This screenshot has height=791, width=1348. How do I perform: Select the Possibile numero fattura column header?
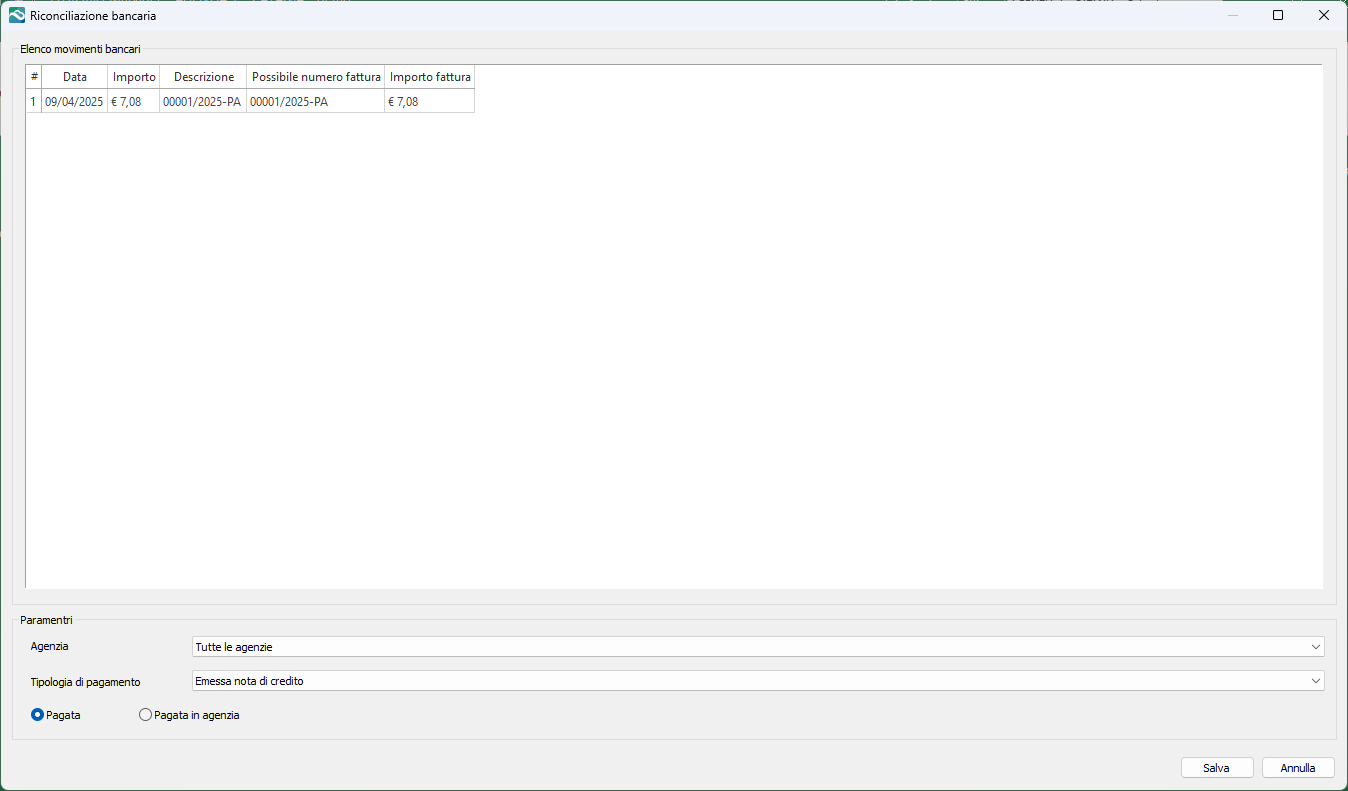click(316, 77)
